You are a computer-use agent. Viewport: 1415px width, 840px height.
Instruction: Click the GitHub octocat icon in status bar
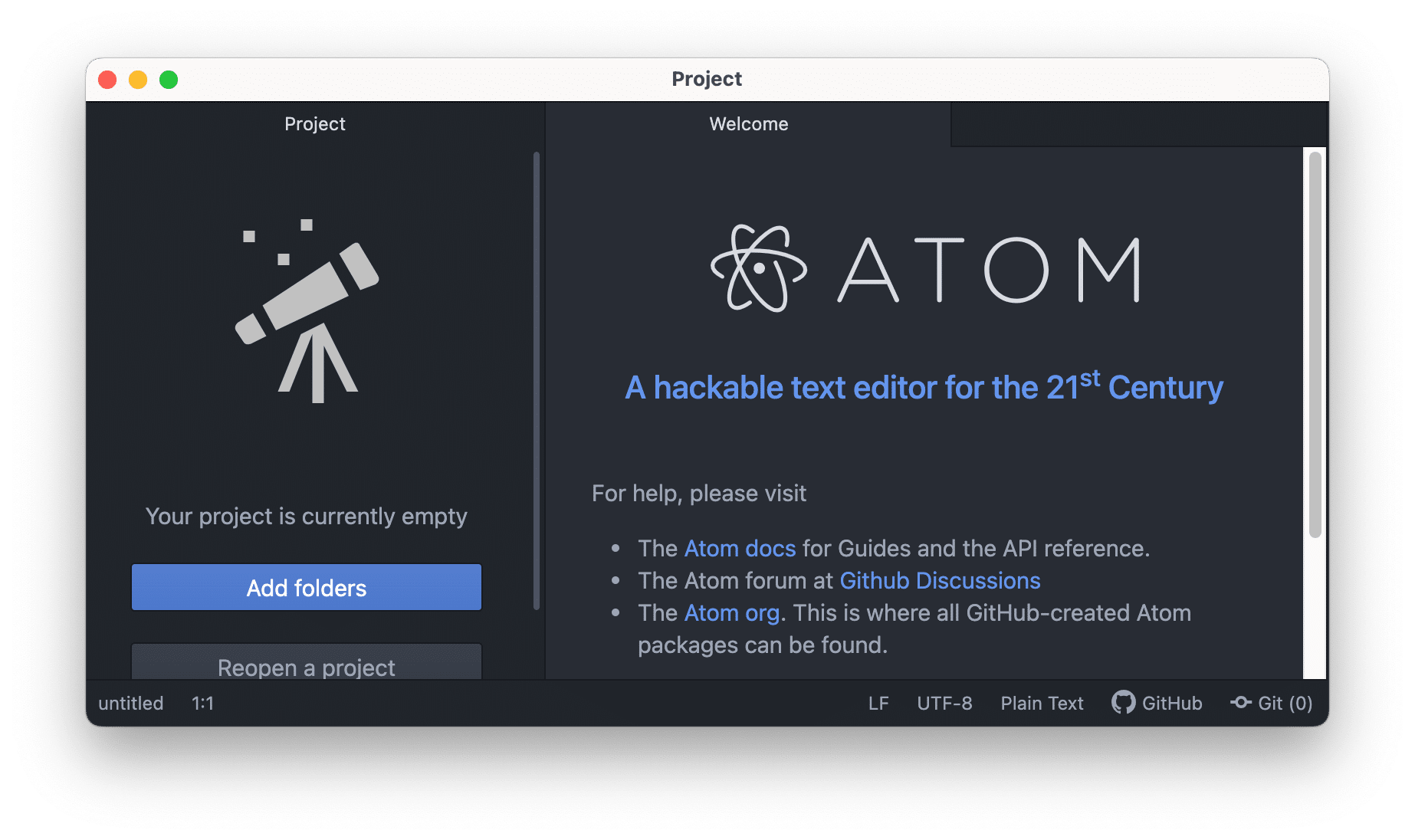pyautogui.click(x=1124, y=703)
